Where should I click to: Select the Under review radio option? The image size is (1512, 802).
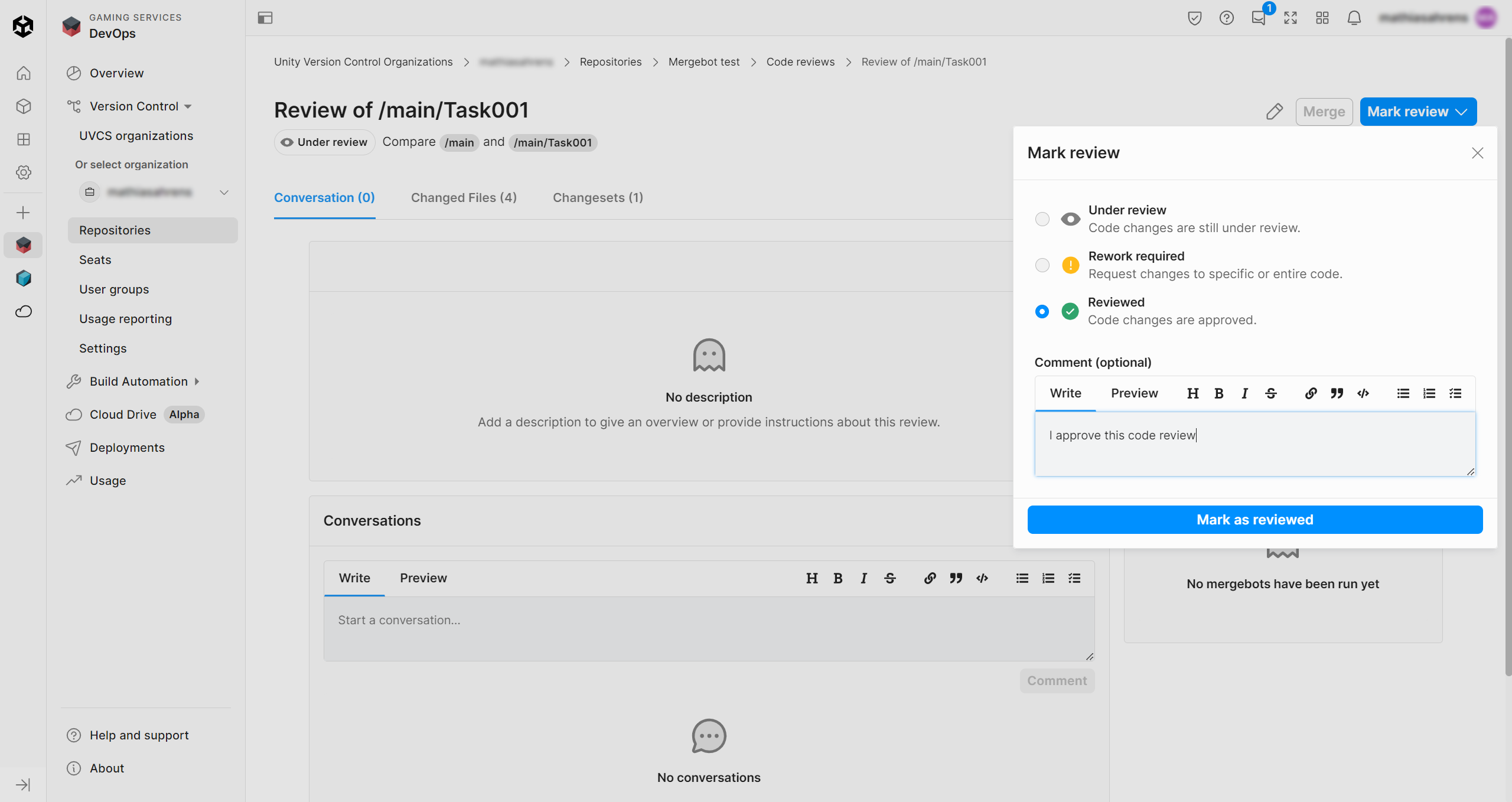(x=1042, y=219)
